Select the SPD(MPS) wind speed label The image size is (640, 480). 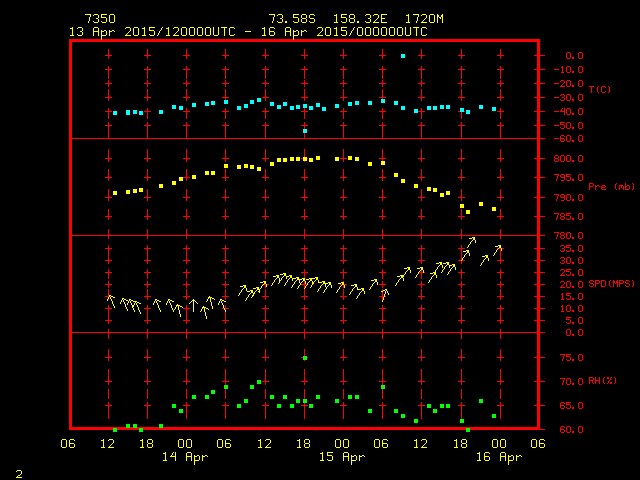tap(612, 284)
